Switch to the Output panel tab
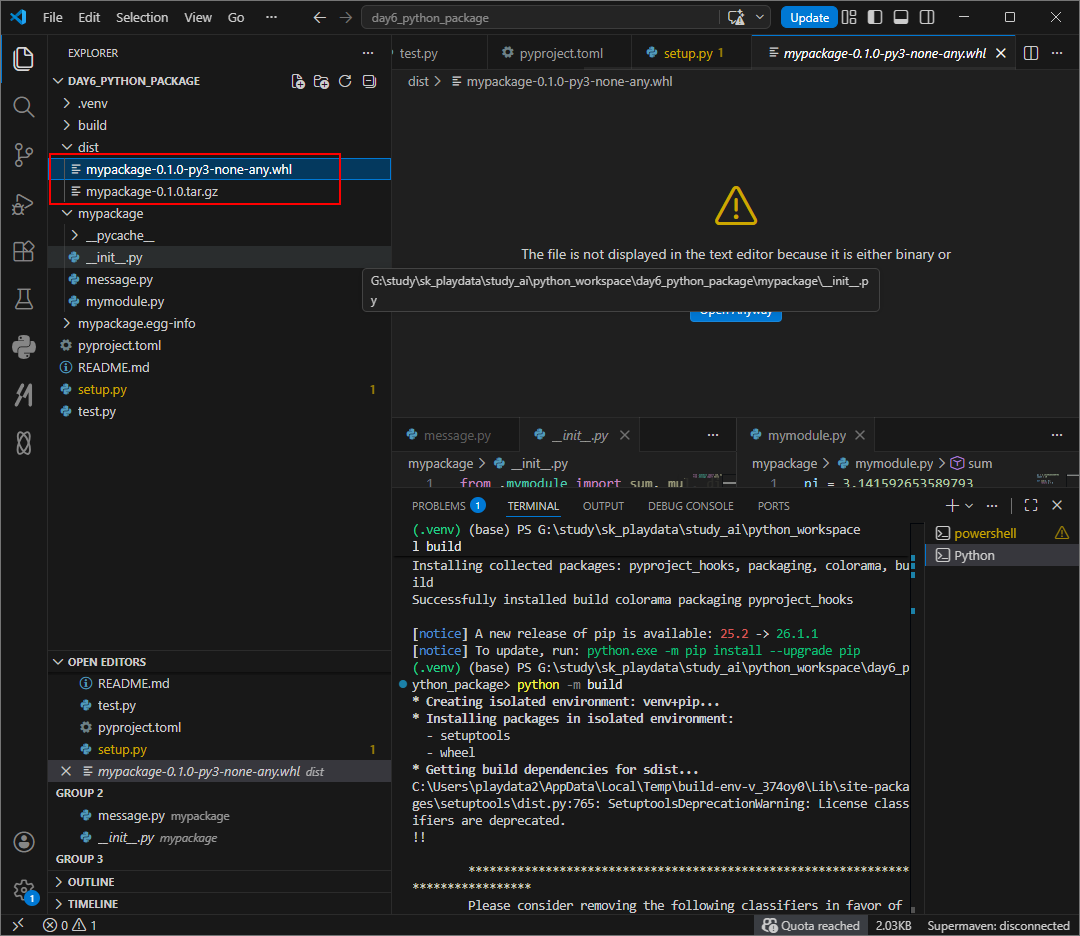 pos(603,506)
